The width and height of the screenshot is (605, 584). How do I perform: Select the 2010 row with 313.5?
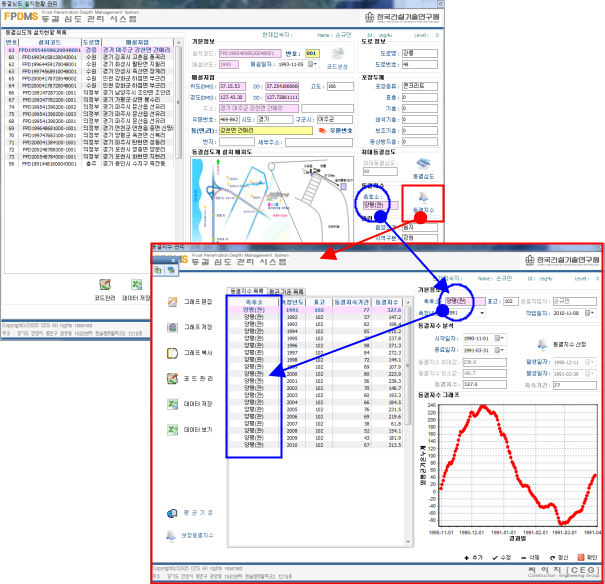[316, 445]
